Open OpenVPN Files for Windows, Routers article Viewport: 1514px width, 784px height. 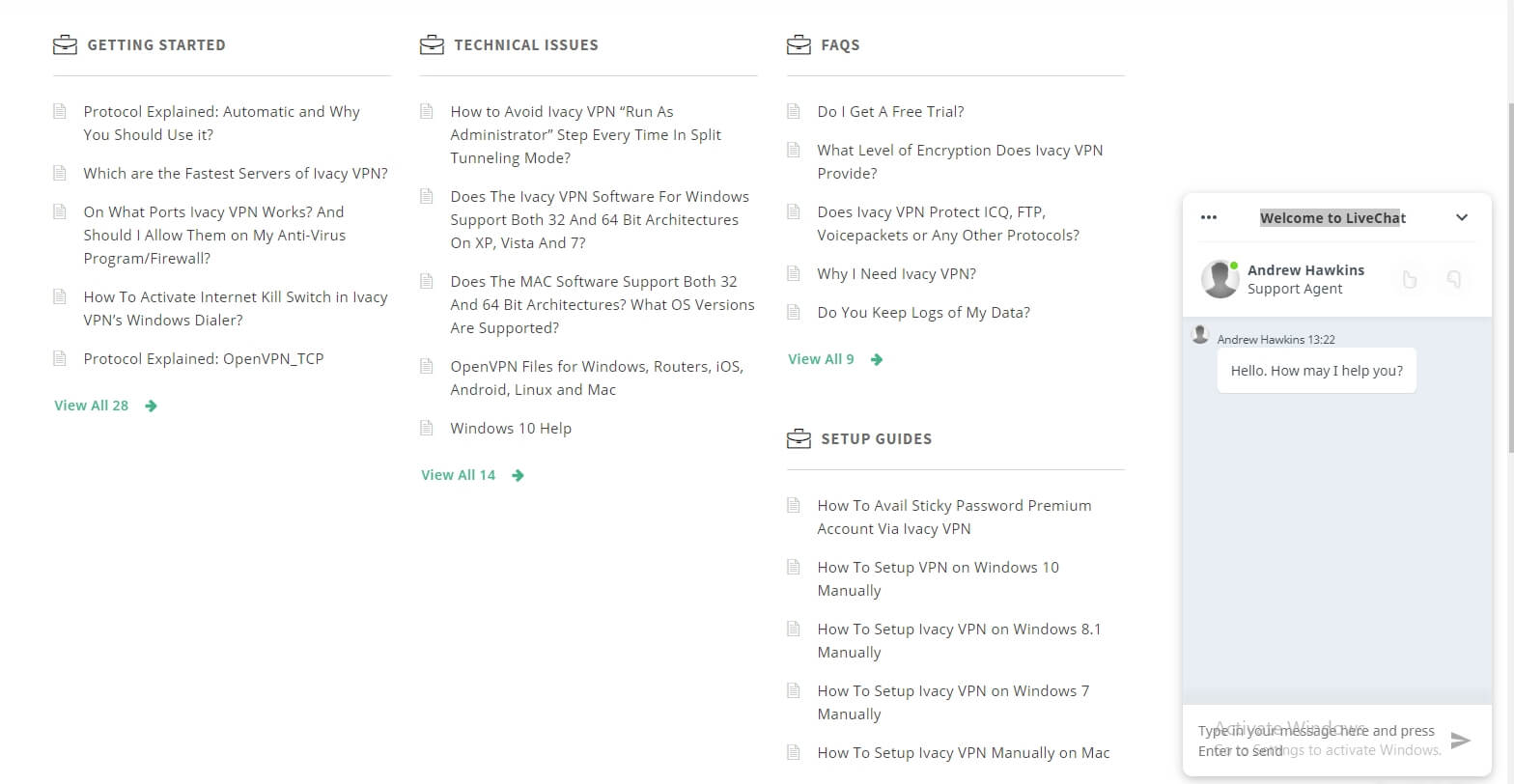(597, 378)
